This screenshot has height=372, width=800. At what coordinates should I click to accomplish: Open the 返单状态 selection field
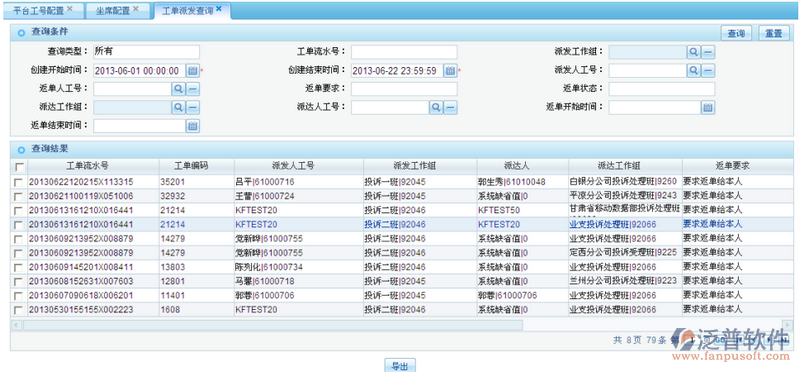662,89
